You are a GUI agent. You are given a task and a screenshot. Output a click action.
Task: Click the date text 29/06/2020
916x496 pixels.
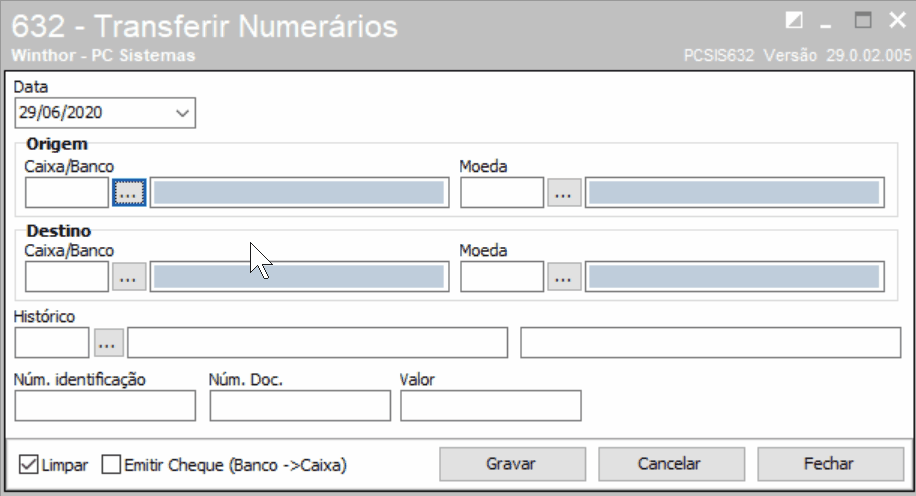pyautogui.click(x=60, y=112)
